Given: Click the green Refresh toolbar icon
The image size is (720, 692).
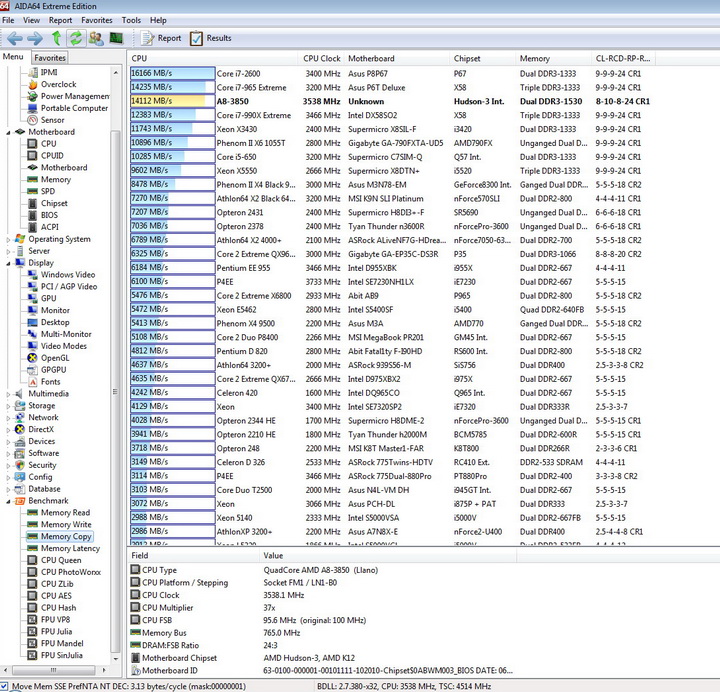Looking at the screenshot, I should click(x=75, y=38).
